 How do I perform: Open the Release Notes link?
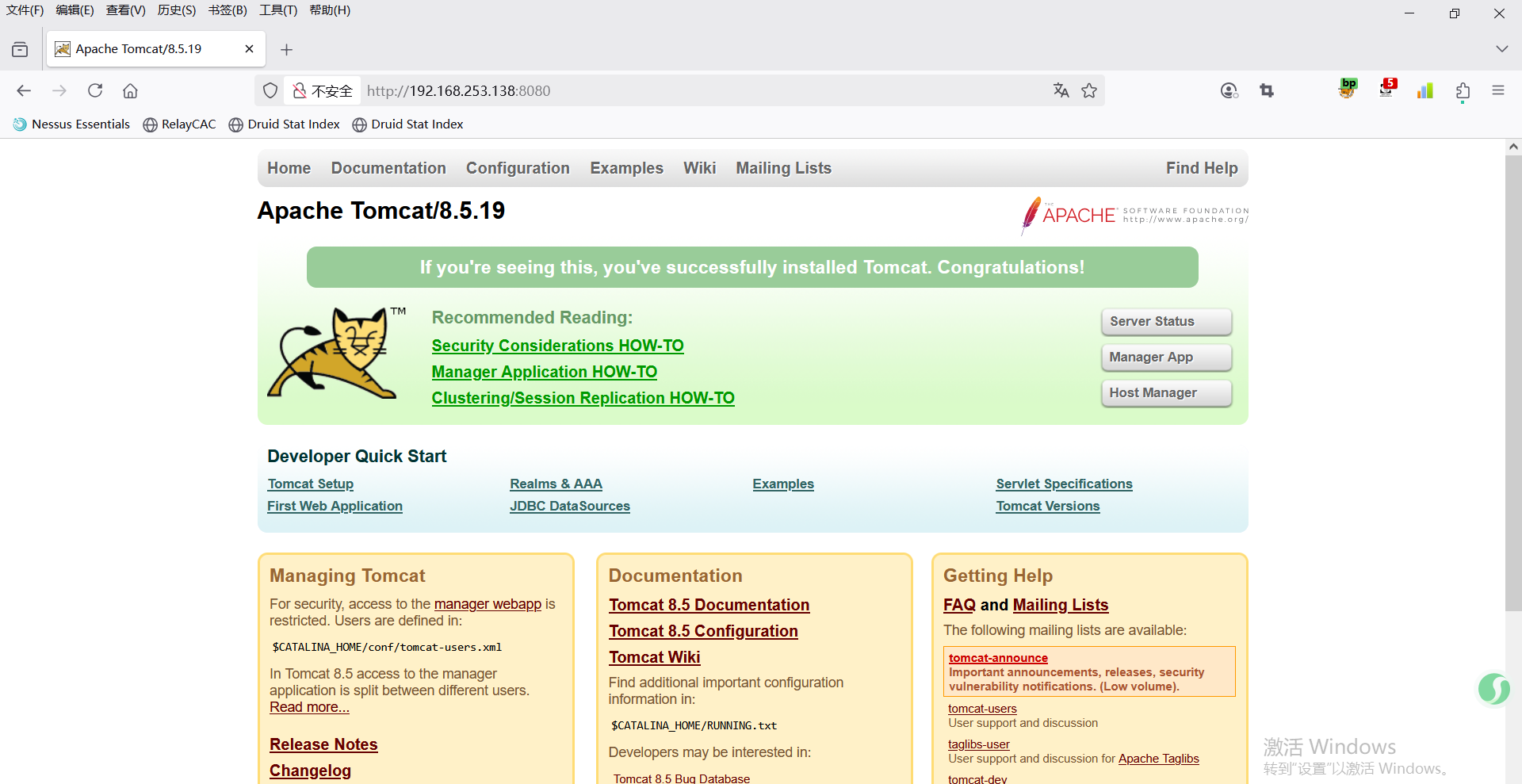coord(323,744)
